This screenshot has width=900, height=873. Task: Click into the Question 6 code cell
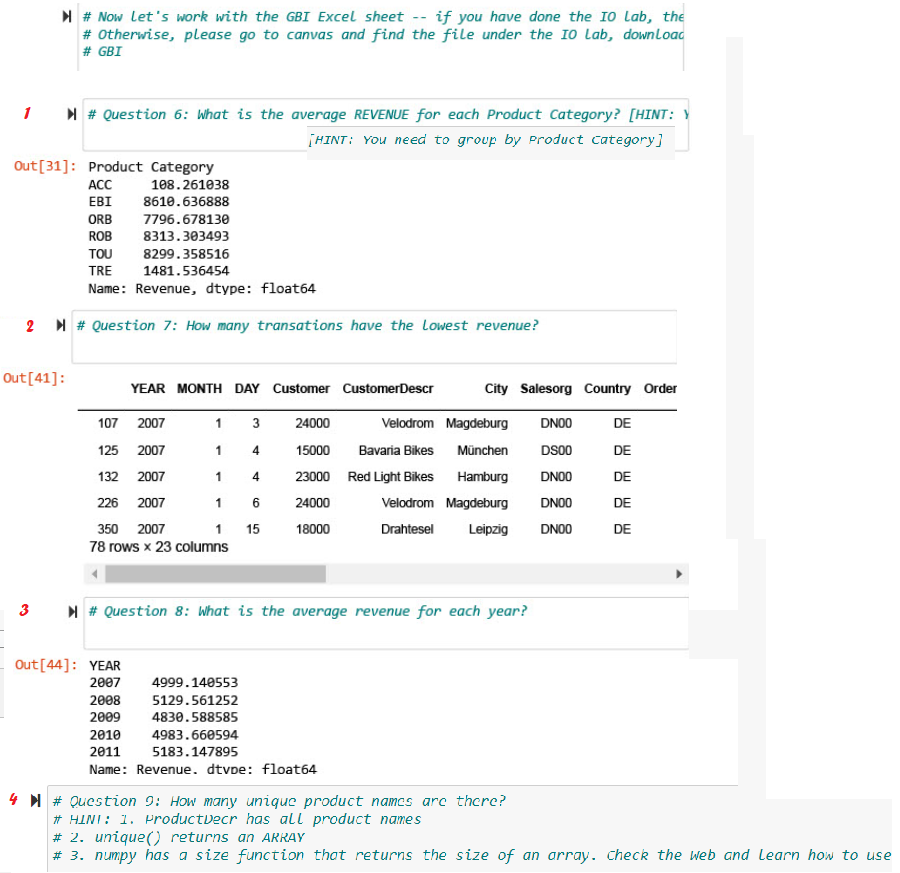pos(400,113)
